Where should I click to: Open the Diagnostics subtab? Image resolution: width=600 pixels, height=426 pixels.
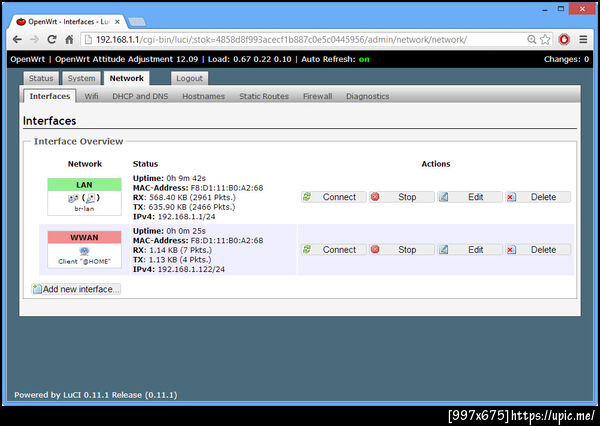pos(367,96)
